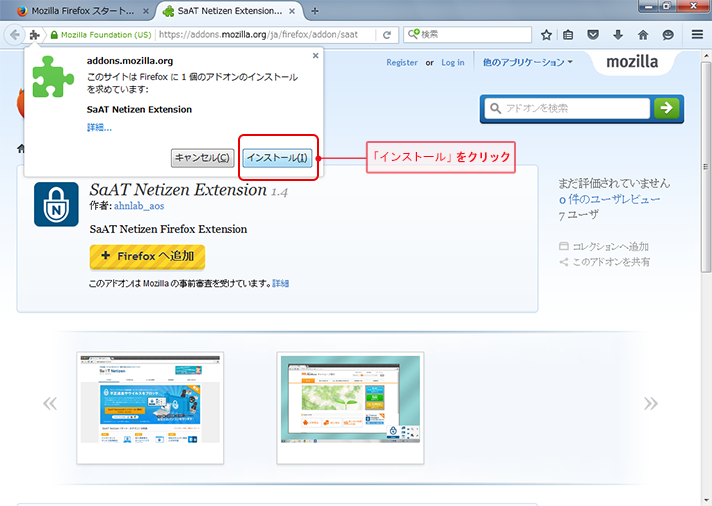The image size is (712, 506).
Task: Click the search engine magnifier icon
Action: coord(413,34)
